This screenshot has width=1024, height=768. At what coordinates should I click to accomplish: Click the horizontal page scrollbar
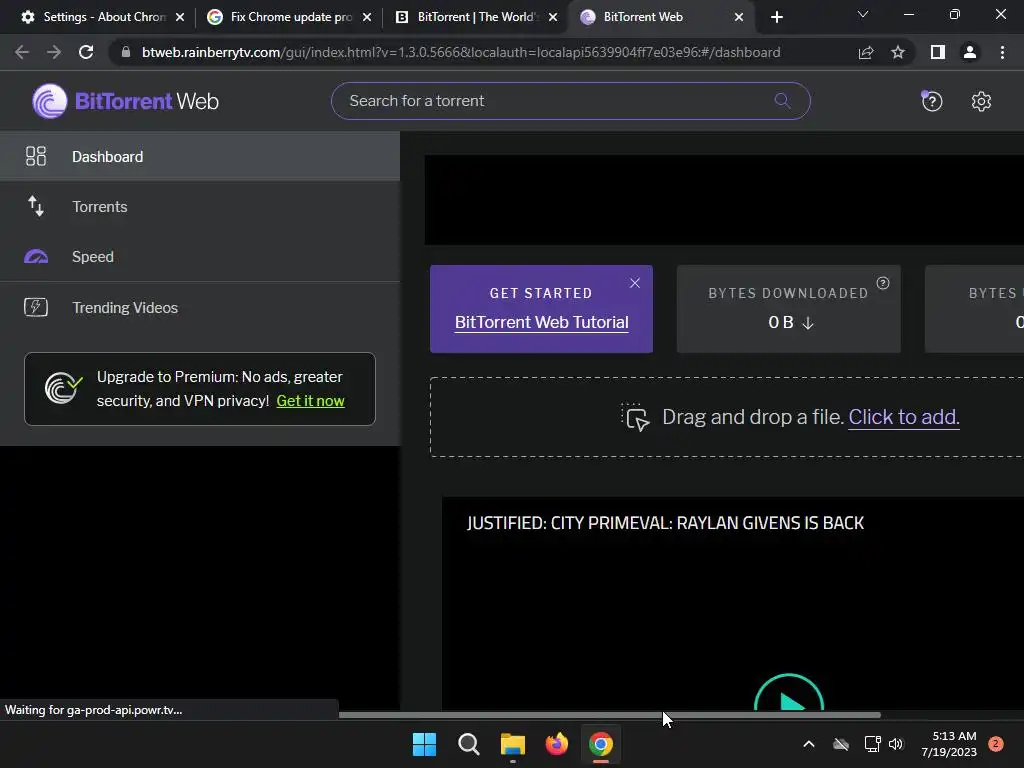609,715
